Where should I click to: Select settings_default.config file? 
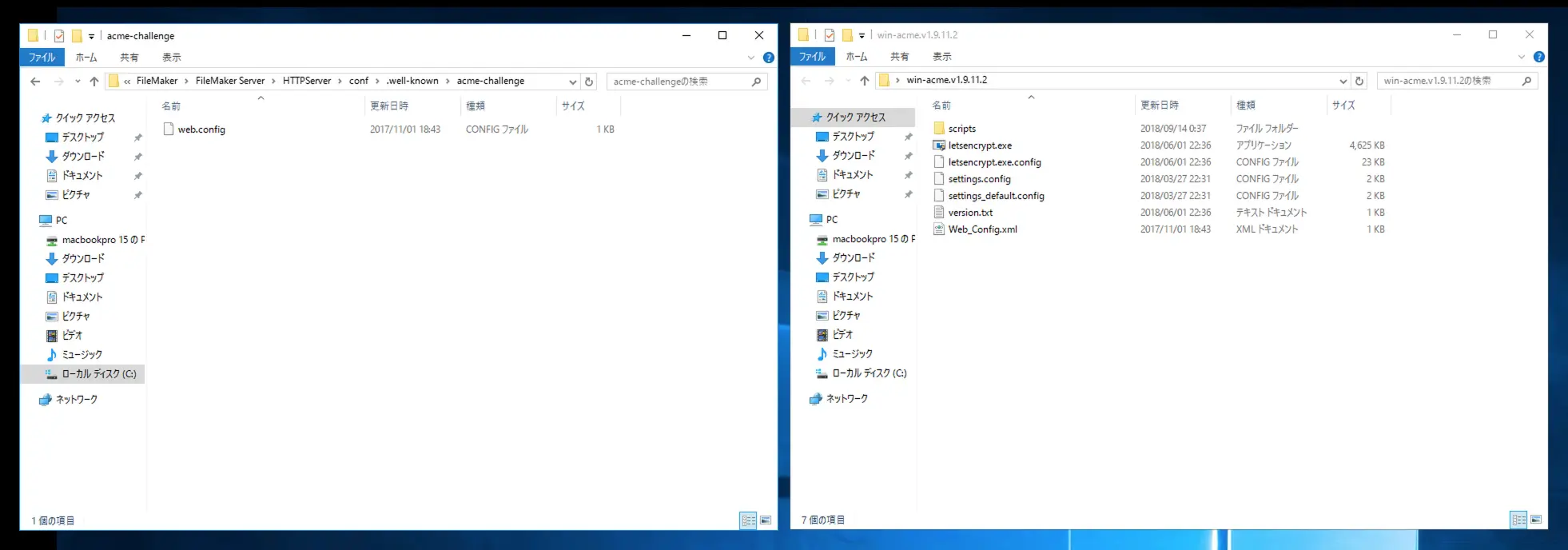[x=996, y=196]
